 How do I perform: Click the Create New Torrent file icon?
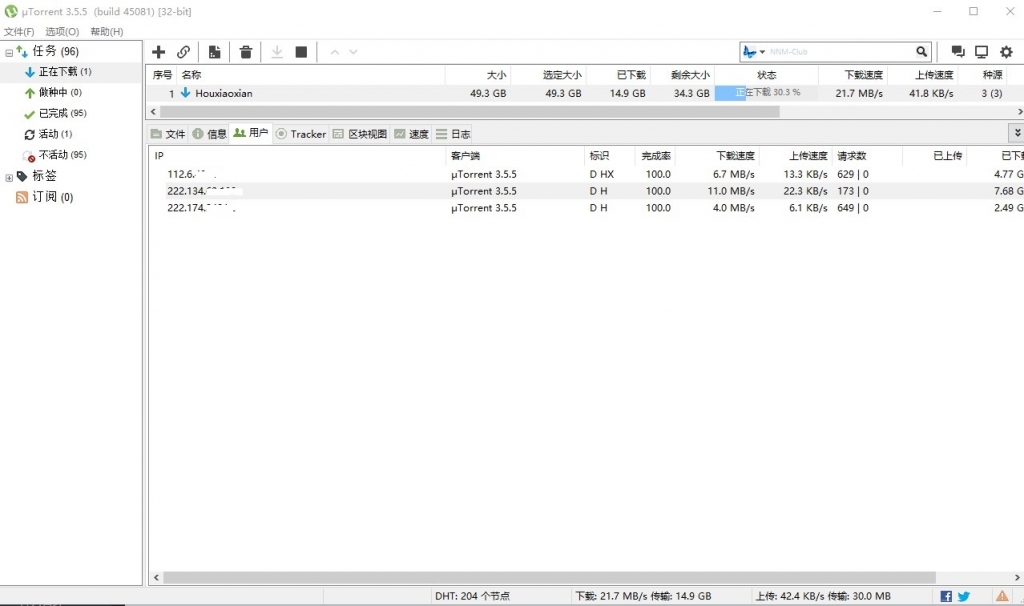(x=214, y=52)
